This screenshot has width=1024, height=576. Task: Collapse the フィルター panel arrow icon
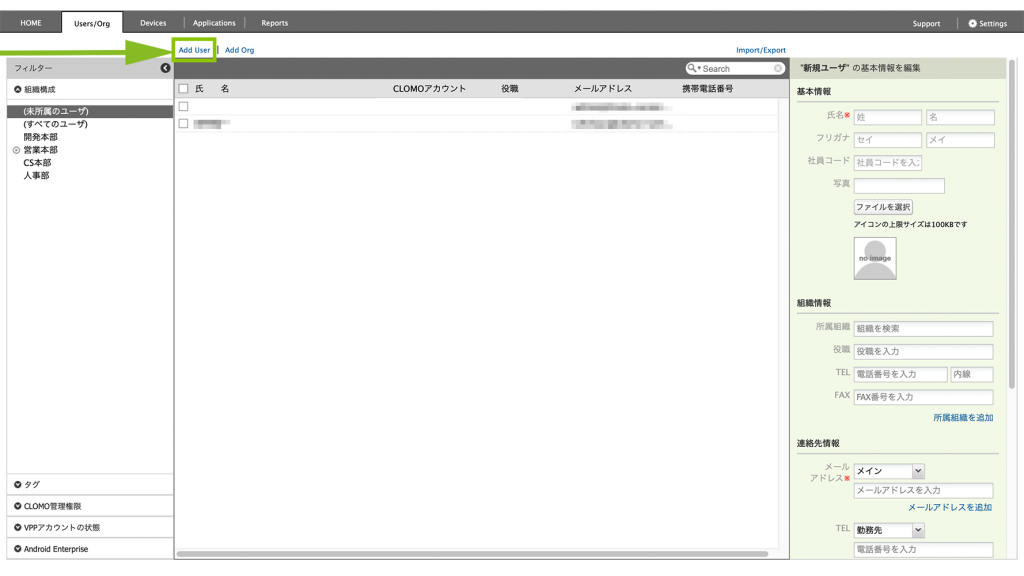click(165, 68)
